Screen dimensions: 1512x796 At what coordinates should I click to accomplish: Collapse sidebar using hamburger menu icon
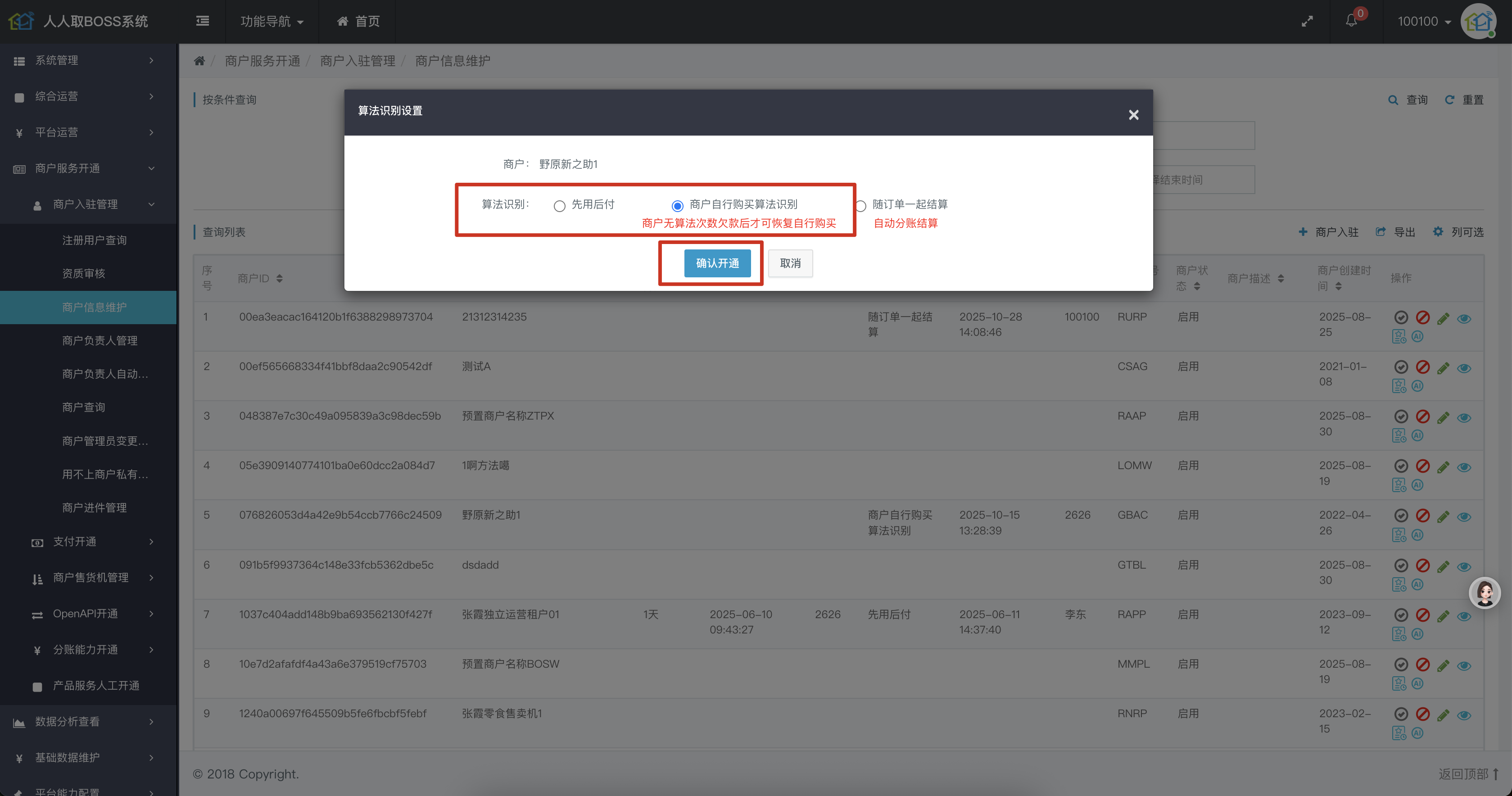pyautogui.click(x=203, y=21)
